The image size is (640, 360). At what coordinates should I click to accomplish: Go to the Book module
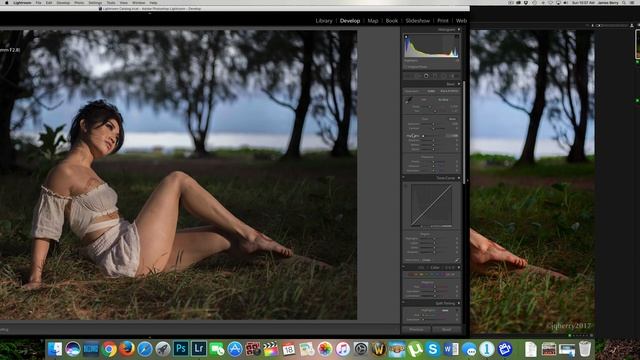tap(391, 20)
